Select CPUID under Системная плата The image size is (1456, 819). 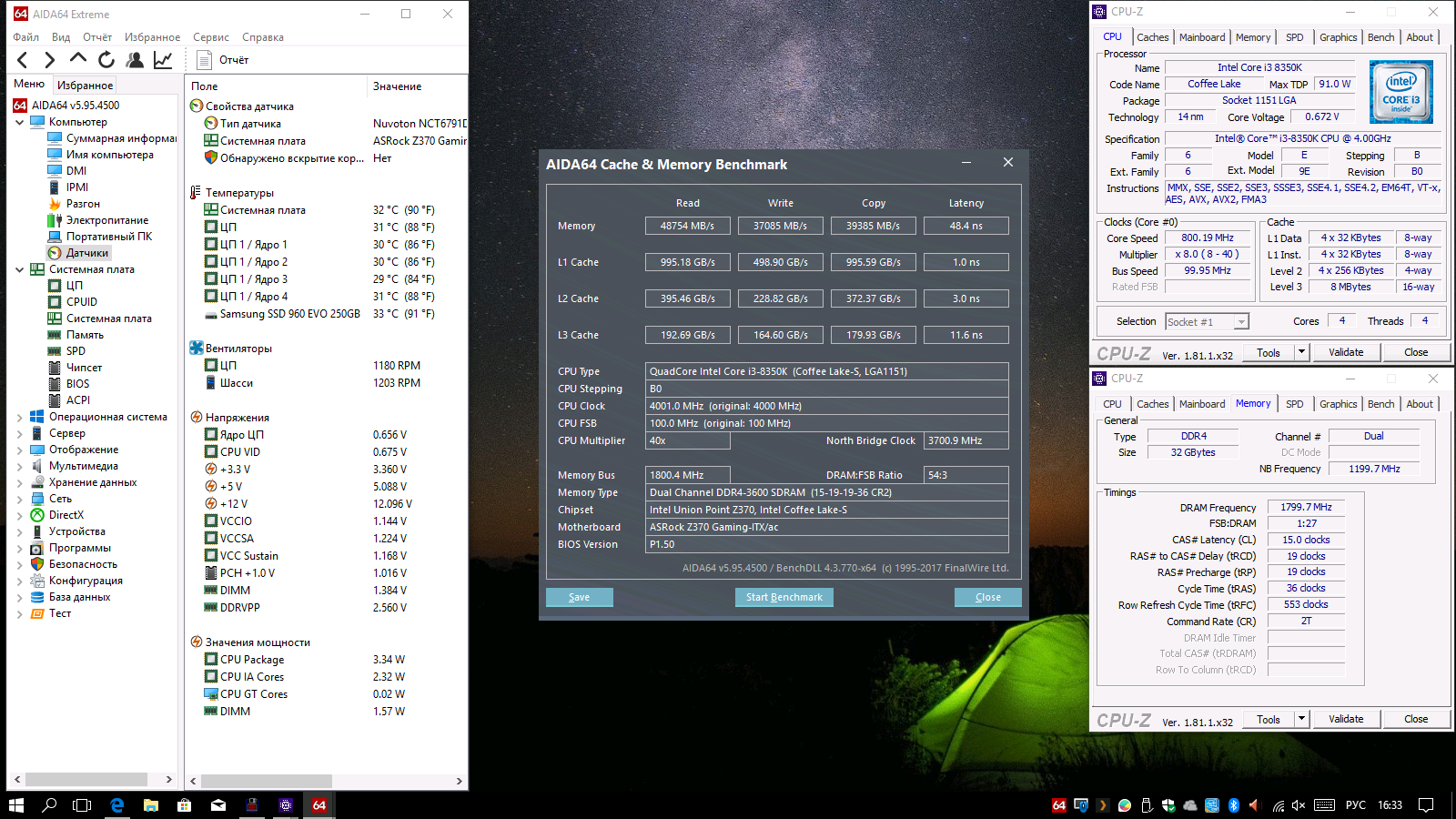[81, 302]
